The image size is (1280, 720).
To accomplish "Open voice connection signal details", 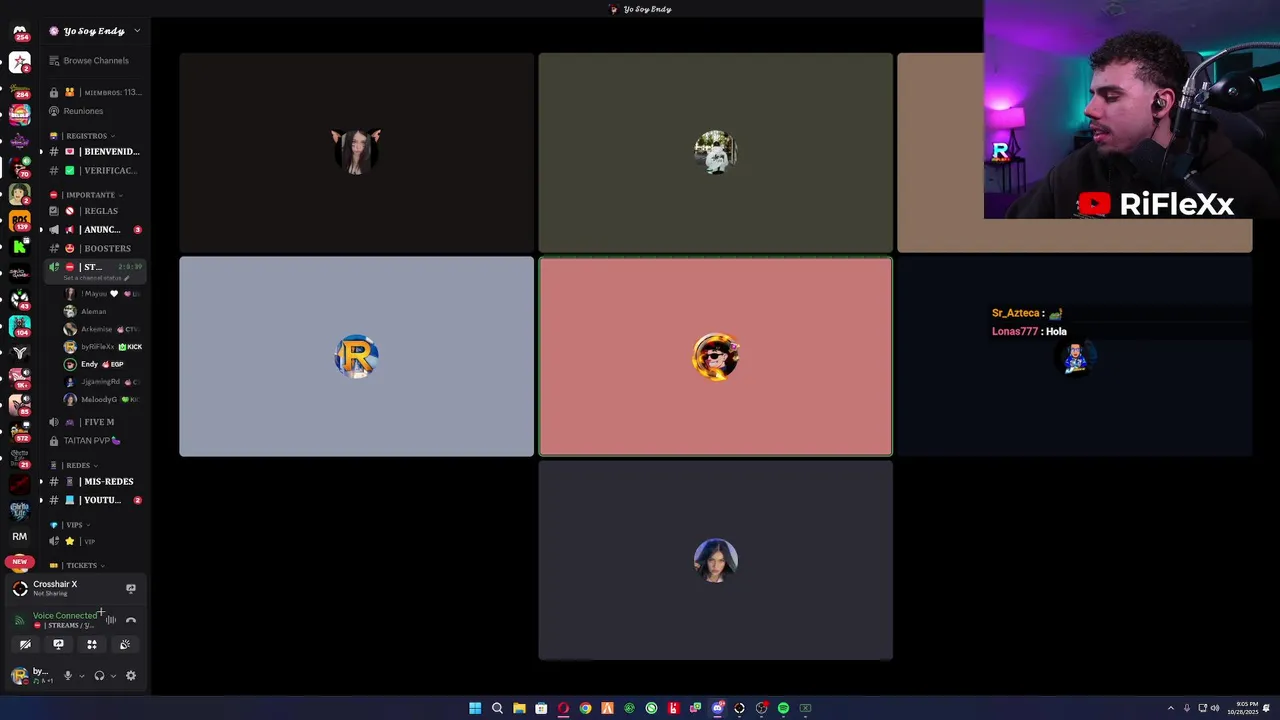I will (18, 620).
